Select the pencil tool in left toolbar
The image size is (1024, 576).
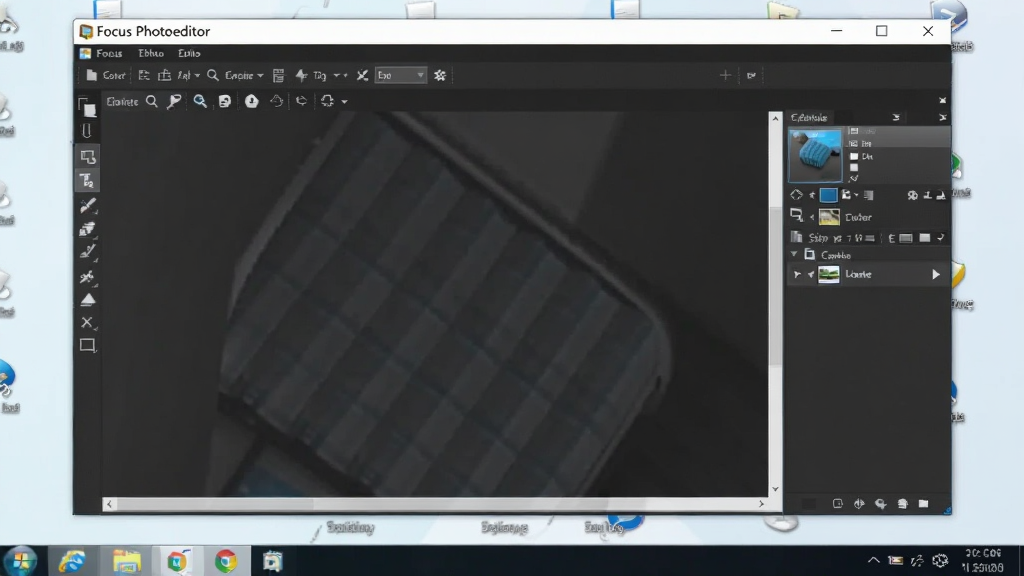[88, 252]
